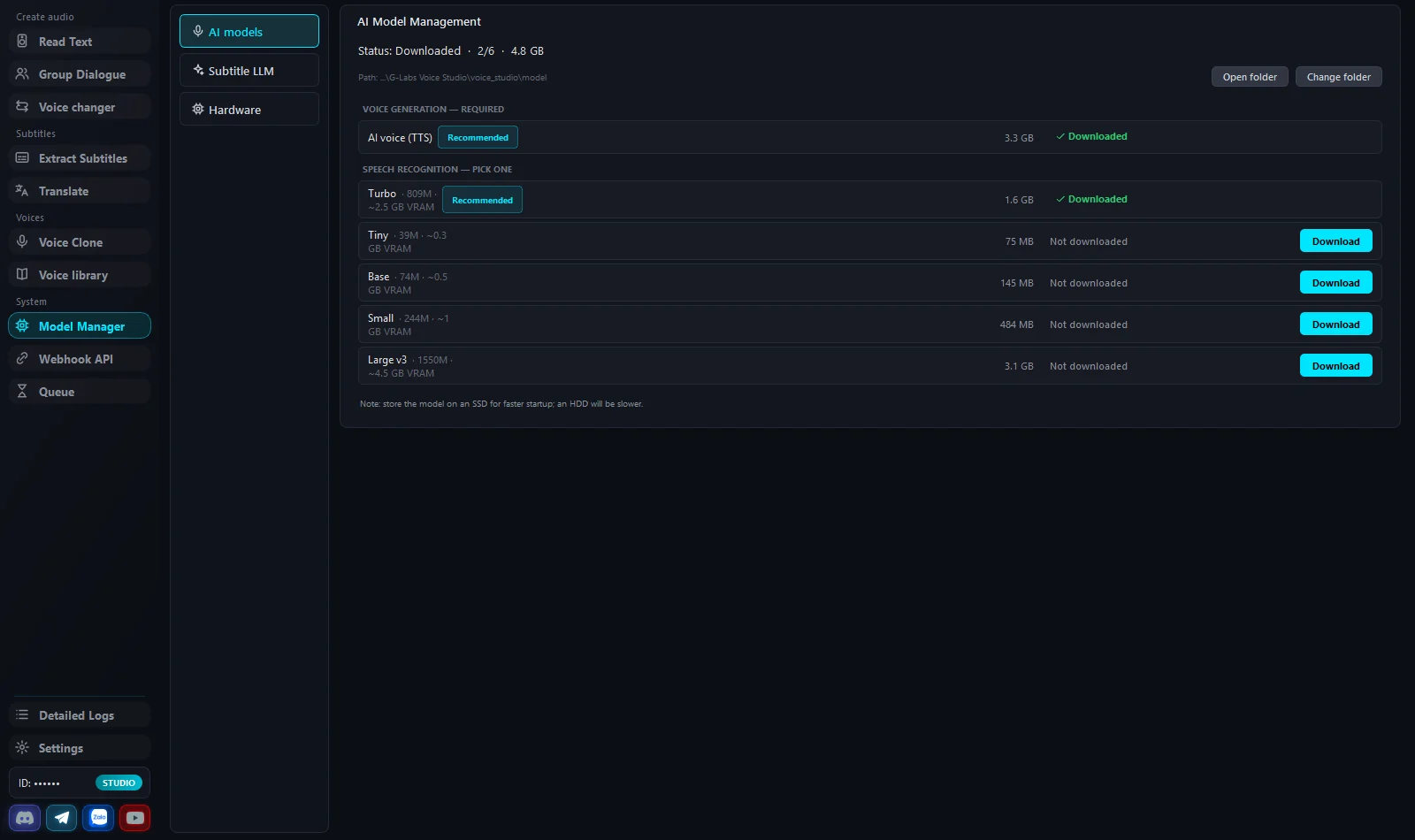This screenshot has height=840, width=1415.
Task: Click the Model Manager chip icon
Action: (22, 326)
